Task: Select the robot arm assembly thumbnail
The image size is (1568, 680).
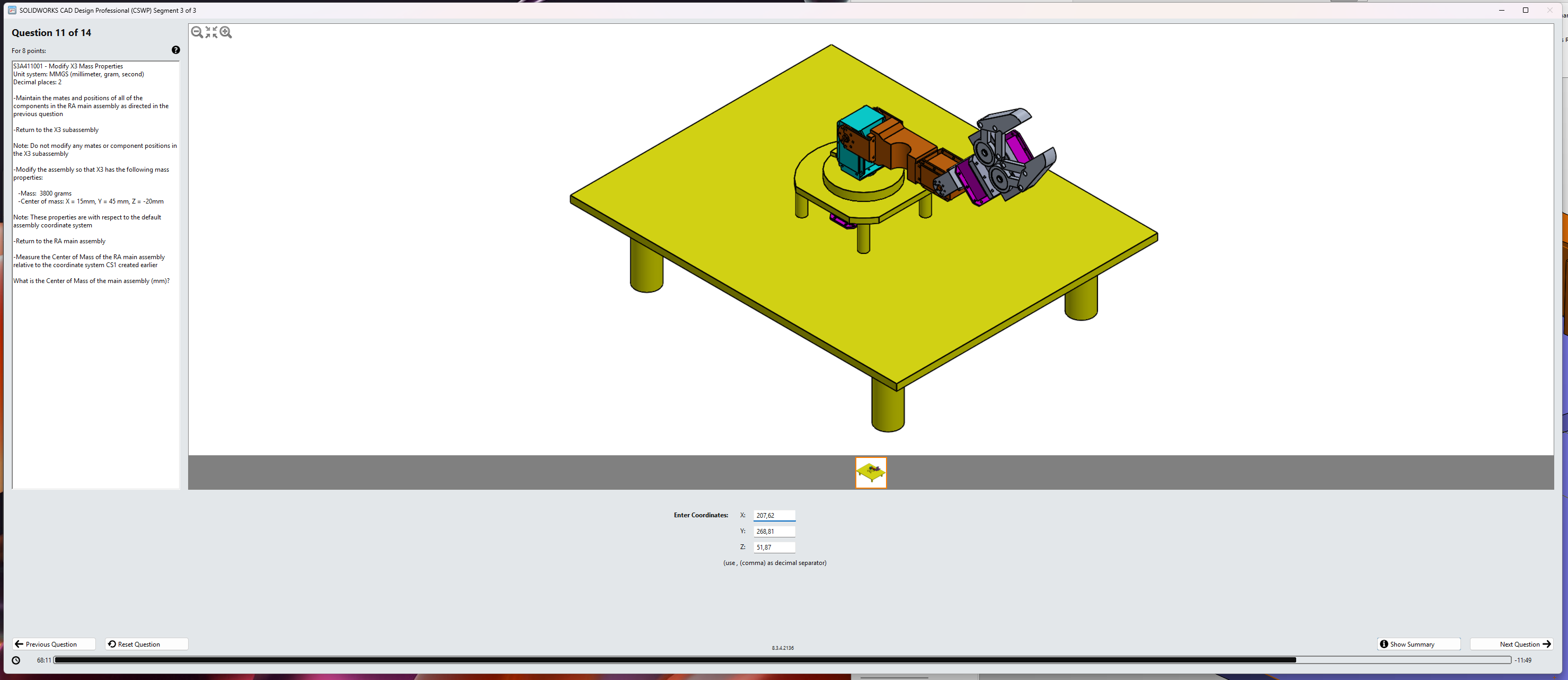Action: coord(871,472)
